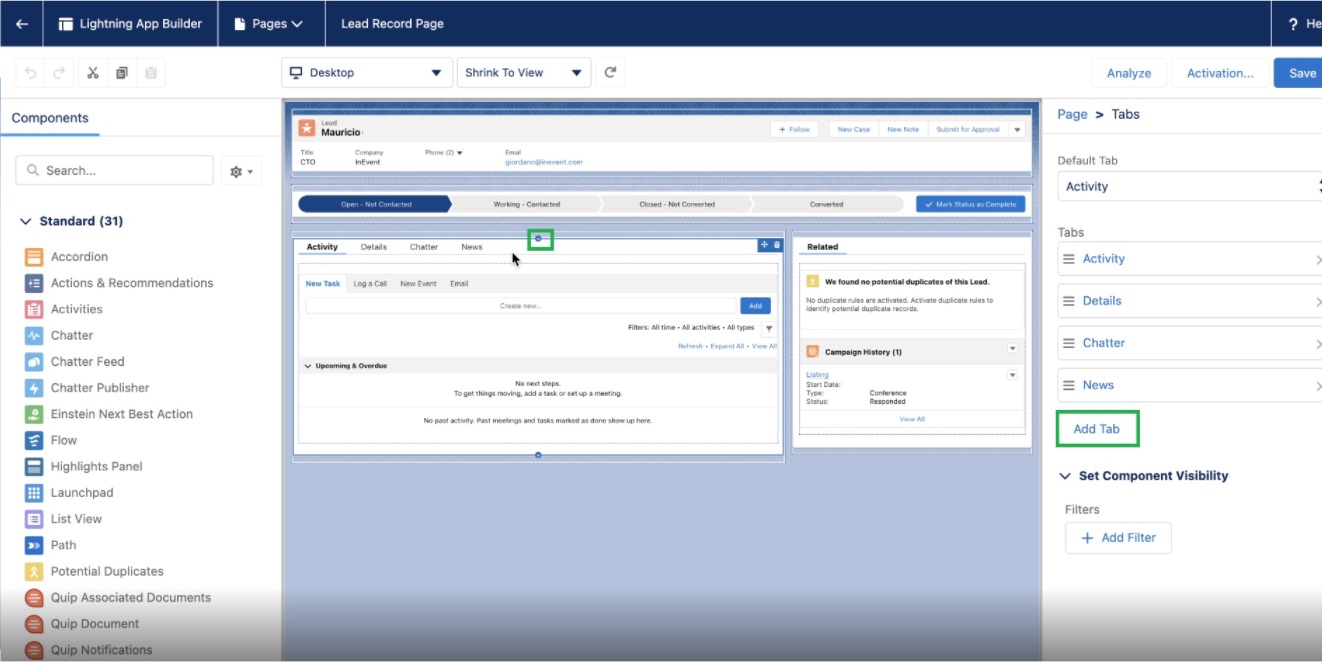This screenshot has width=1322, height=662.
Task: Select Quip Associated Documents component icon
Action: [x=34, y=598]
